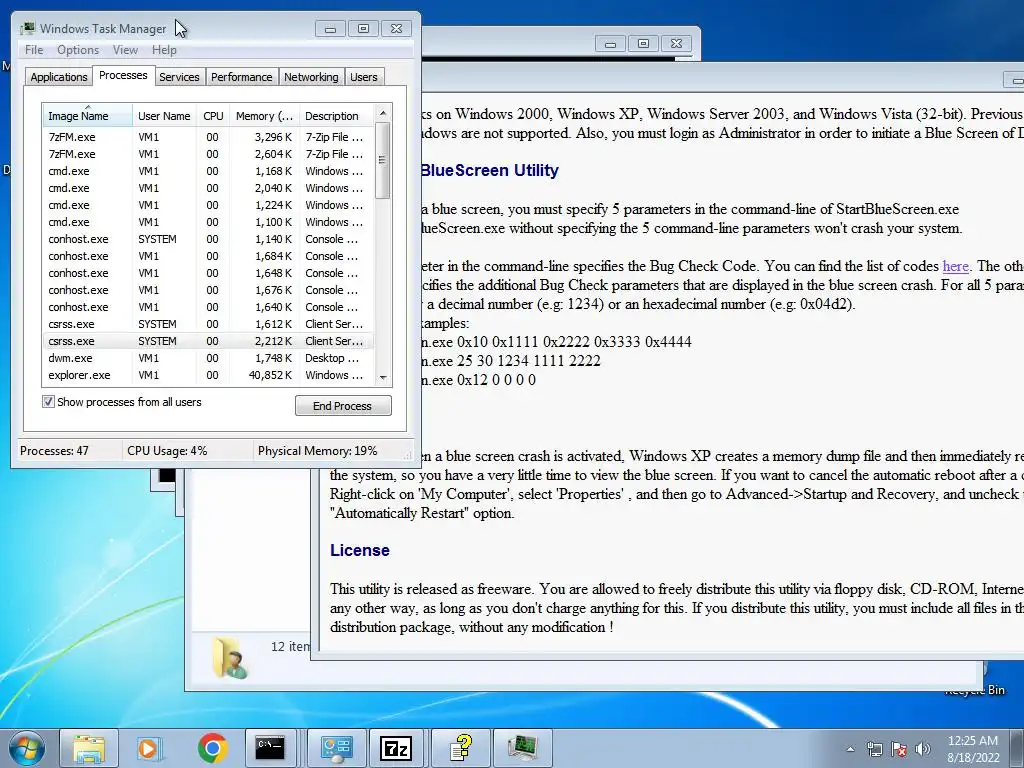Screen dimensions: 1024x768
Task: Select the conhost.exe row with 1,676 K
Action: 208,290
